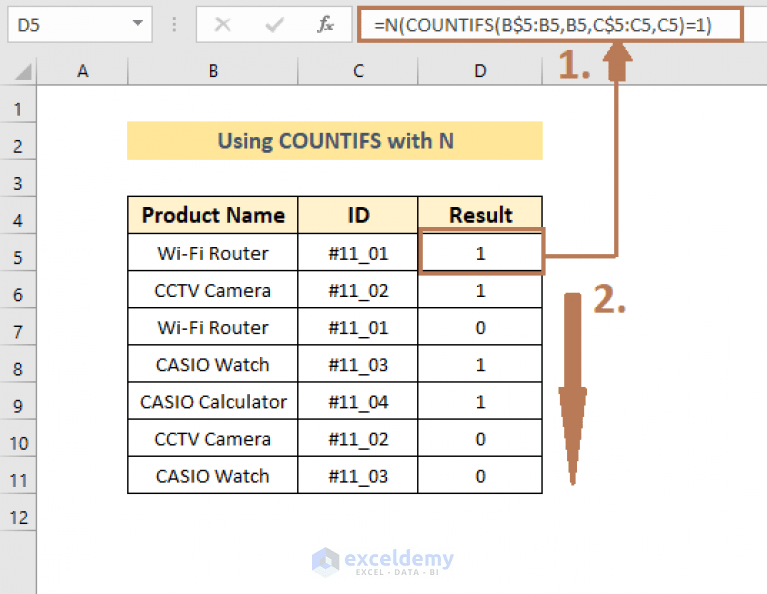Select result cell in row 11
767x594 pixels.
coord(480,476)
